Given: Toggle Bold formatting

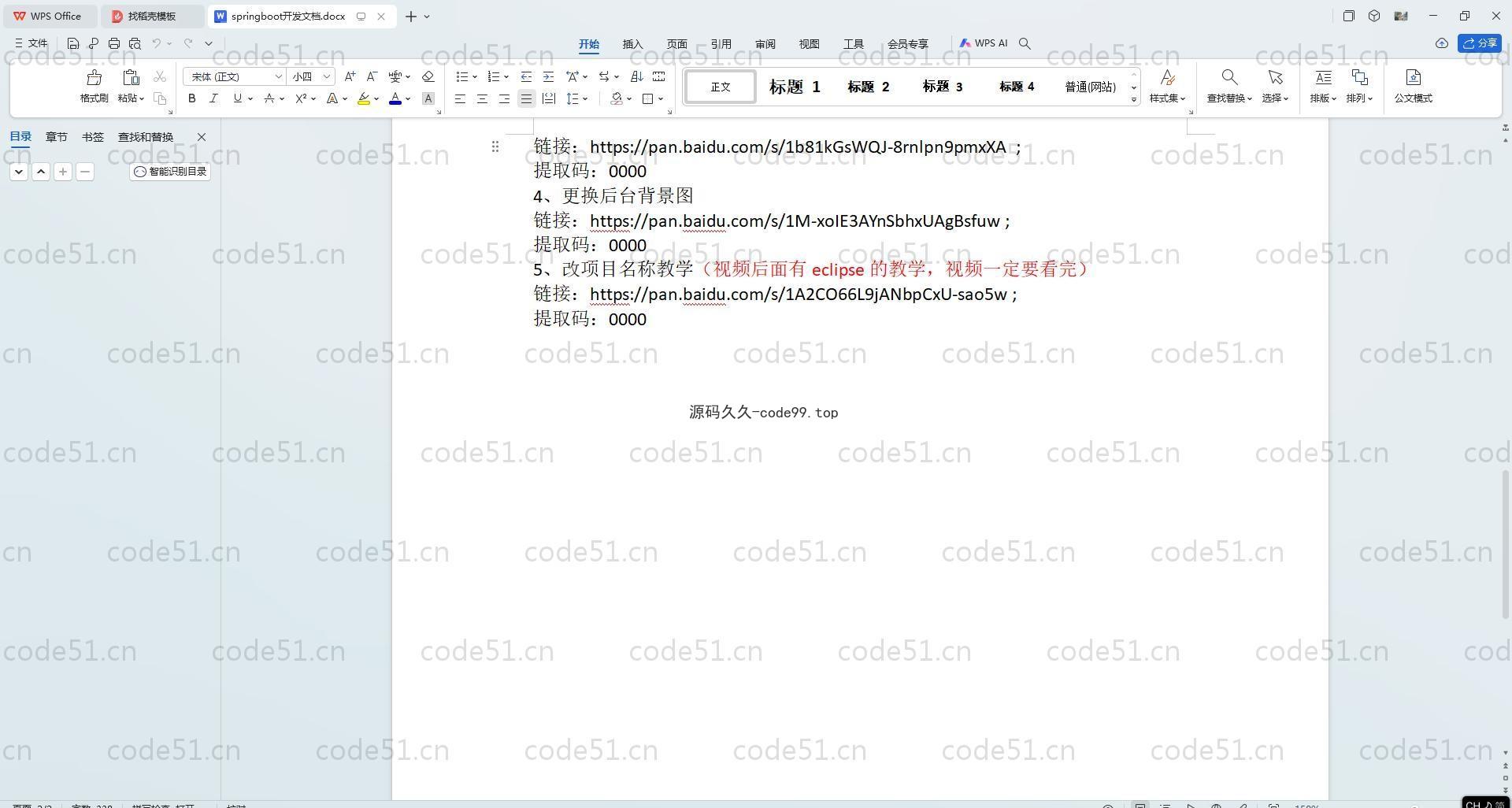Looking at the screenshot, I should pos(191,98).
